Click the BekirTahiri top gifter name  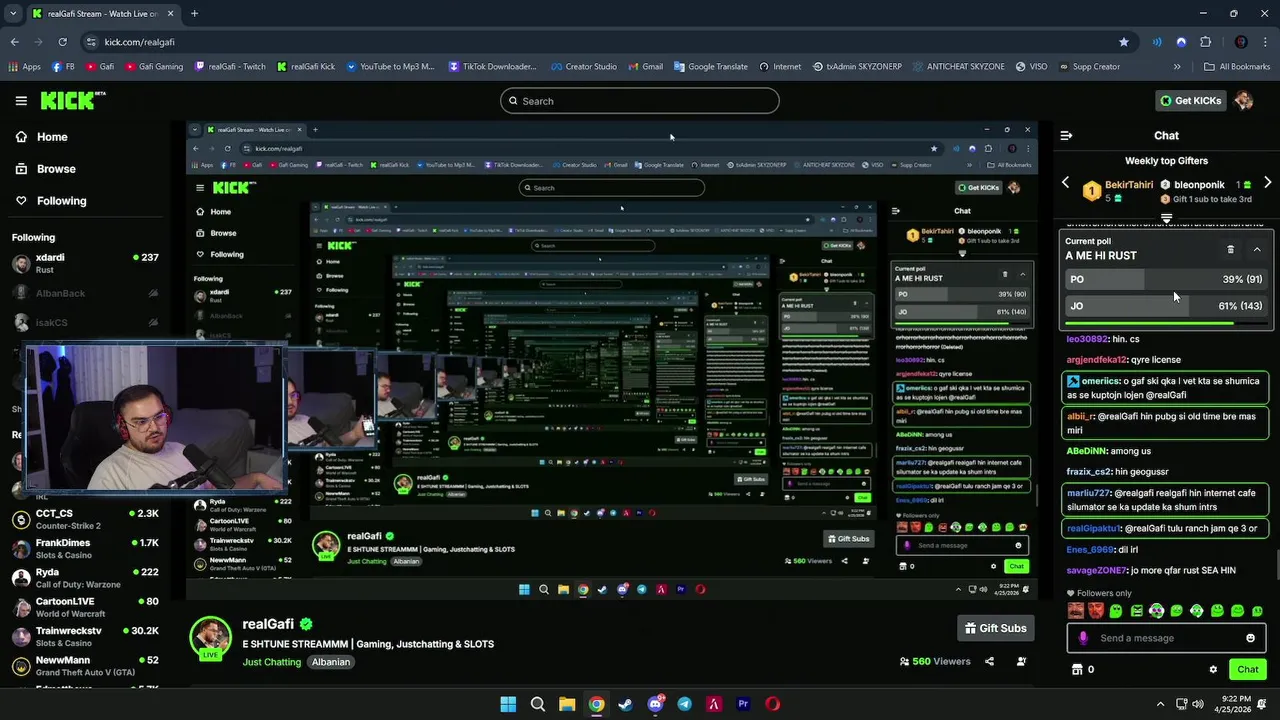[x=1129, y=185]
